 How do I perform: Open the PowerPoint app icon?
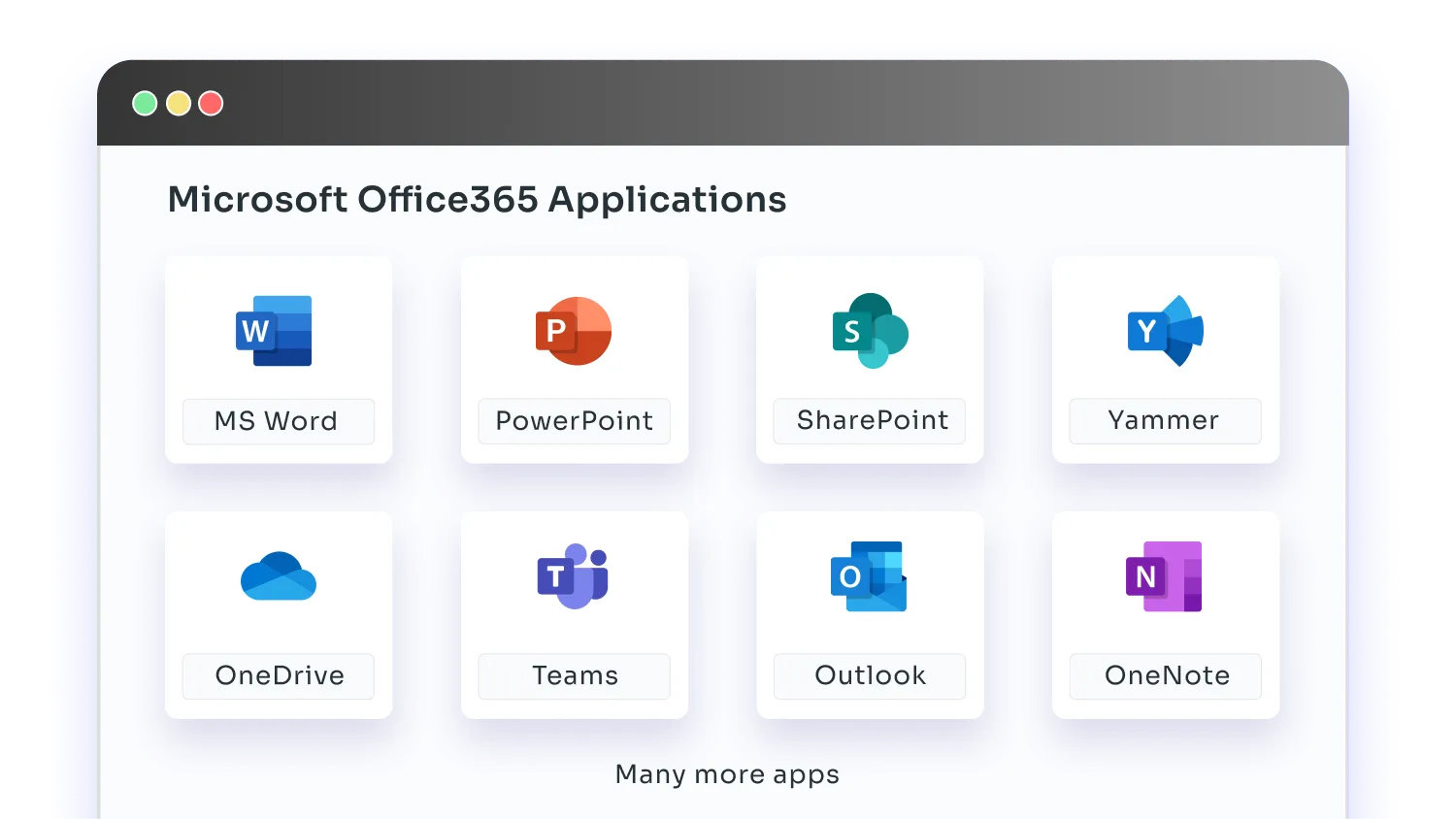coord(574,331)
